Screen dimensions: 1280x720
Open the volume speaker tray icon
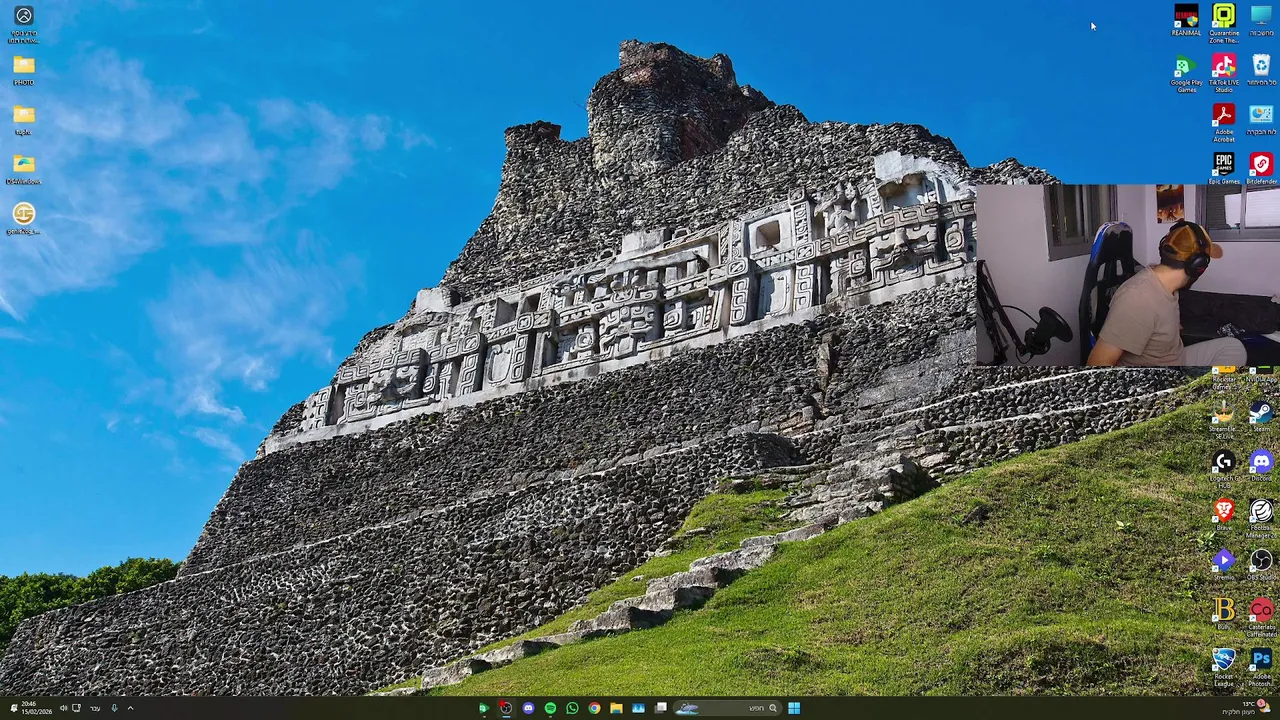tap(63, 708)
